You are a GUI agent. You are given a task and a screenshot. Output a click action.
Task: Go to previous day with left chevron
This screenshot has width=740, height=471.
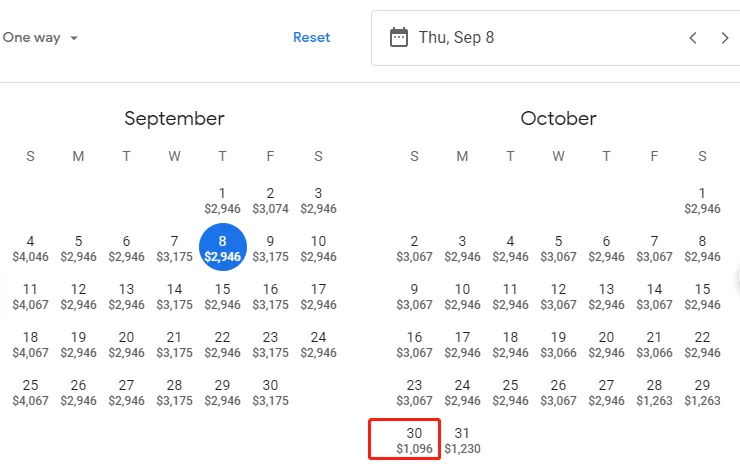693,38
